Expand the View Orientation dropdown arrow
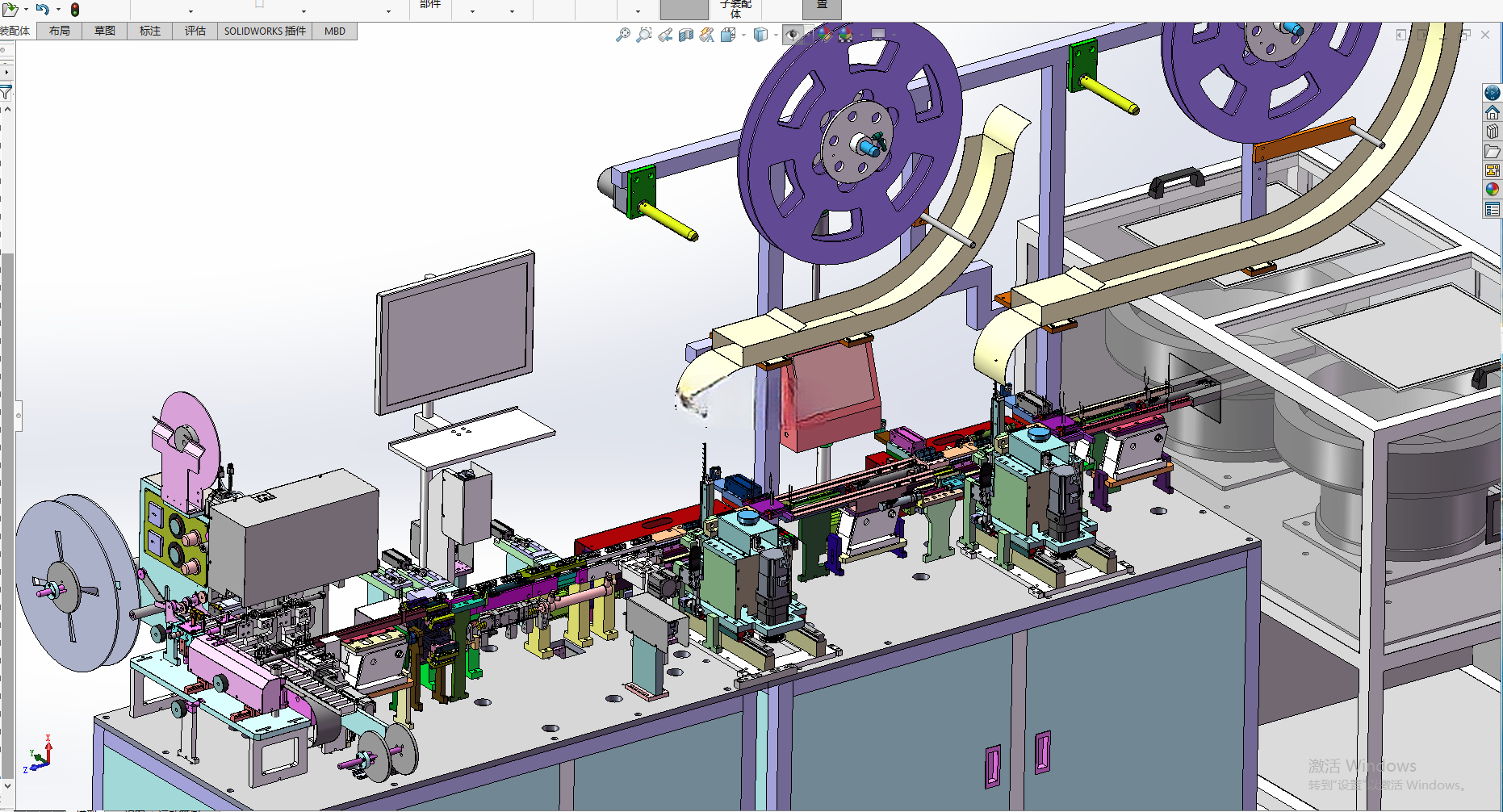This screenshot has width=1503, height=812. click(x=743, y=35)
